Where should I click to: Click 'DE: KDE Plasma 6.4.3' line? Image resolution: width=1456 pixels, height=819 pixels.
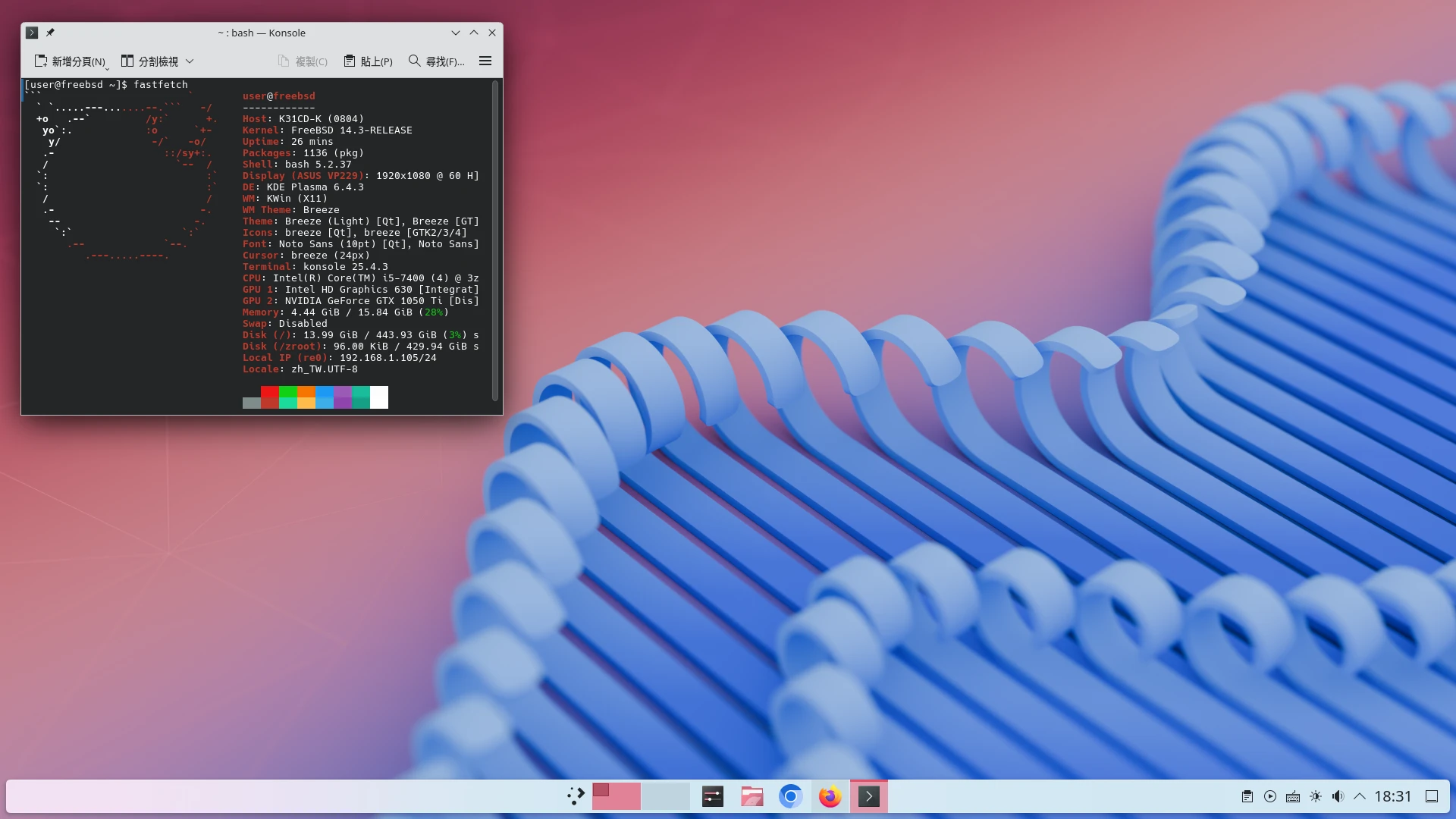303,187
